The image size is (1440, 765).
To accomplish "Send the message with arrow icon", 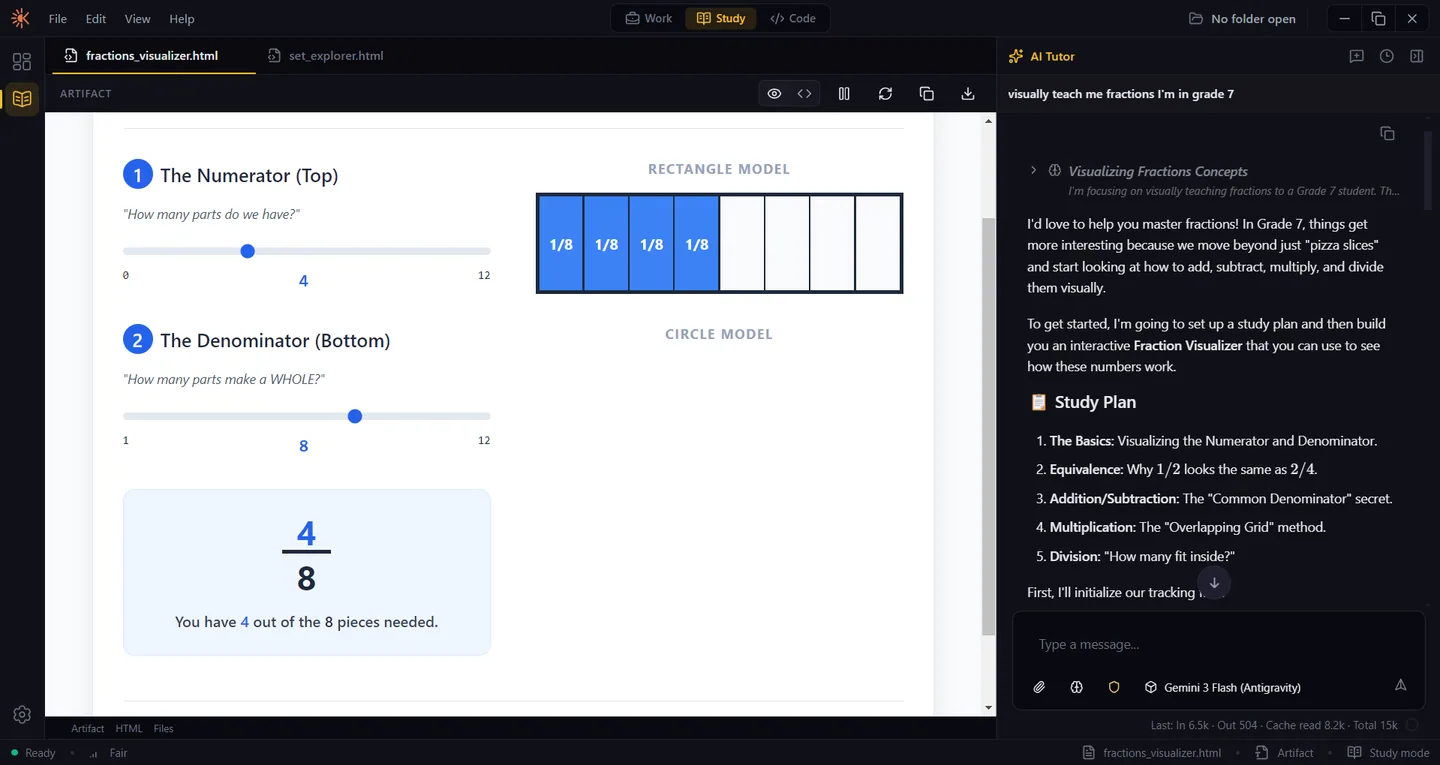I will point(1400,686).
